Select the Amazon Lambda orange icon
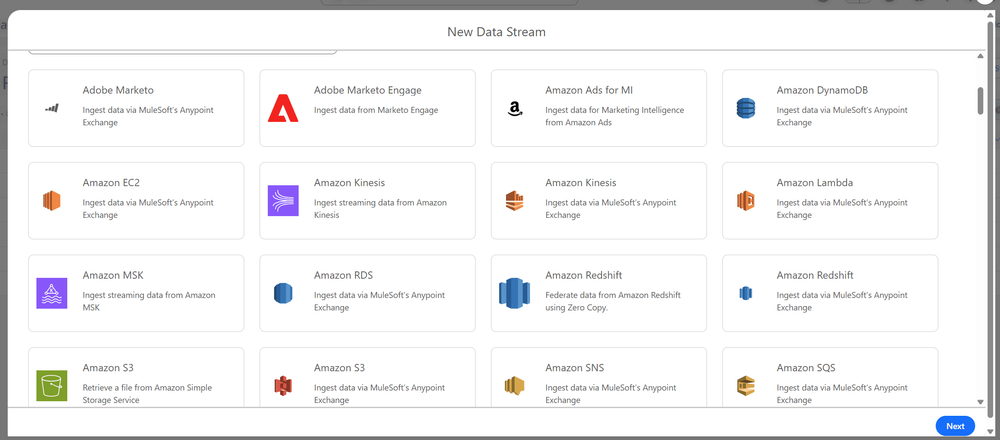Image resolution: width=1000 pixels, height=440 pixels. pos(745,201)
